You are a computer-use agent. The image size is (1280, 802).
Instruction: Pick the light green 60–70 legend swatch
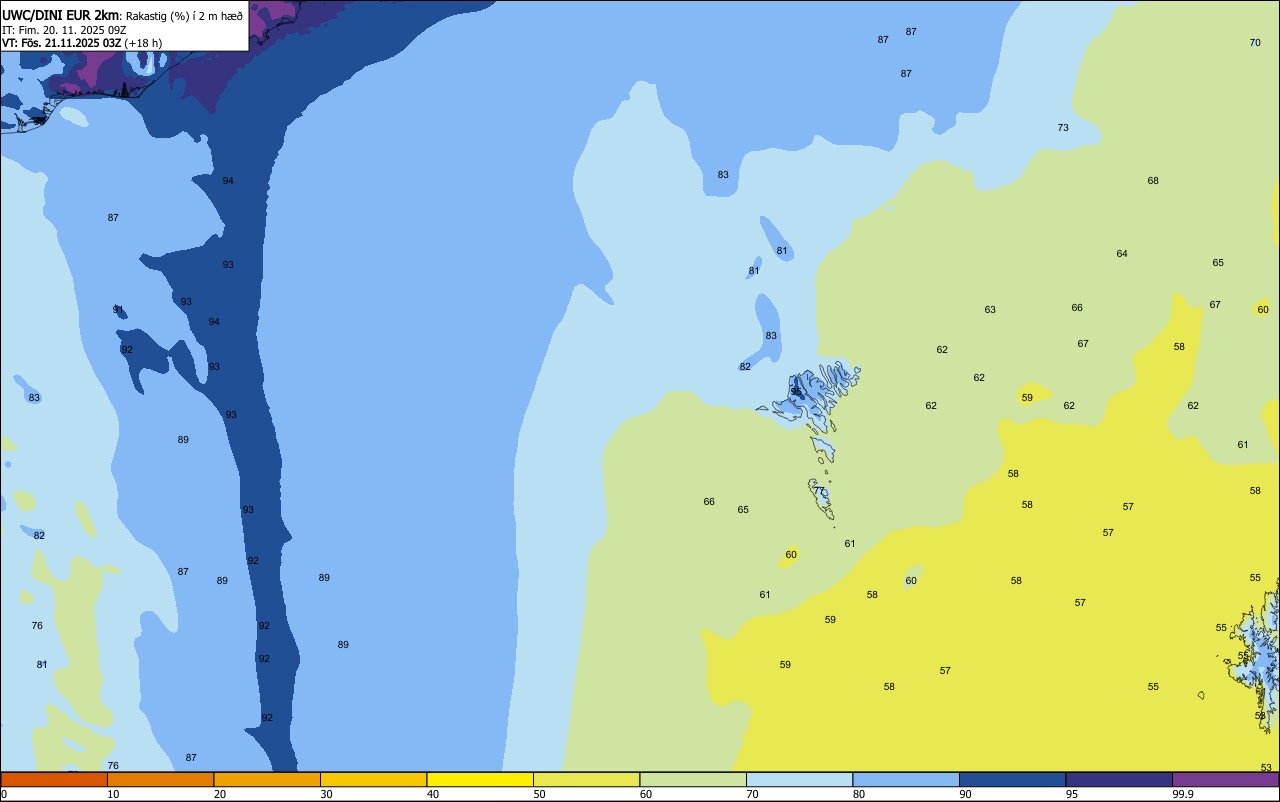(693, 779)
